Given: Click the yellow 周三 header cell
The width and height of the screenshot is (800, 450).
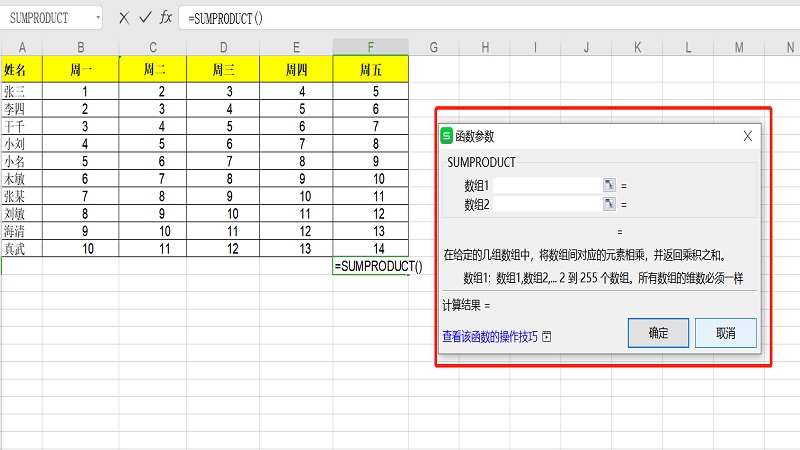Looking at the screenshot, I should (x=224, y=69).
